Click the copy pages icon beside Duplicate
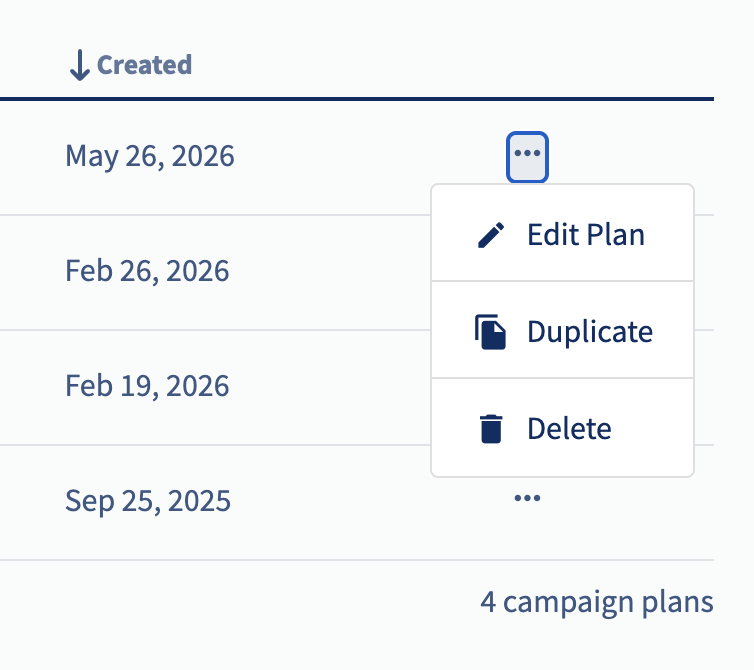Screen dimensions: 754x670 click(490, 331)
